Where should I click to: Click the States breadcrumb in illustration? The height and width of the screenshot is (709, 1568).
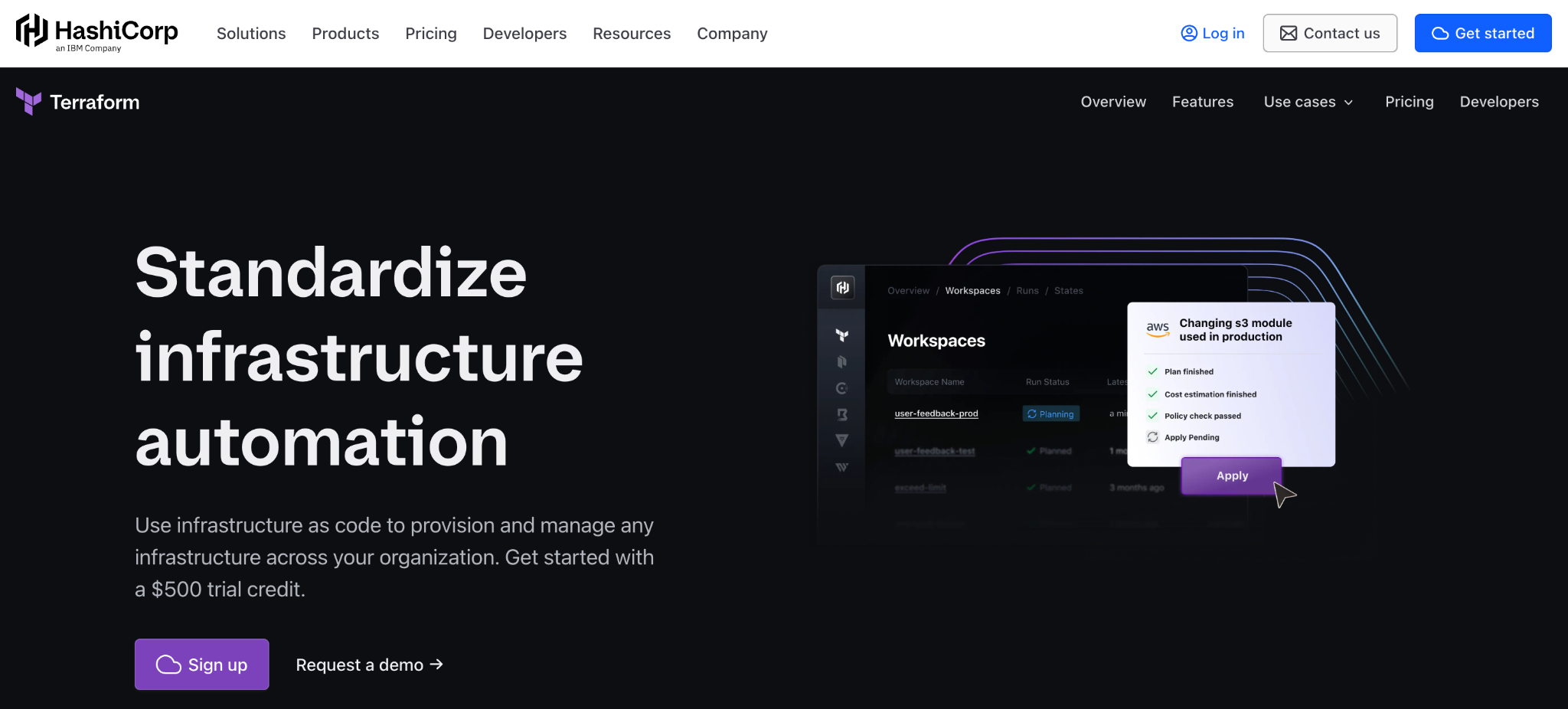tap(1069, 291)
